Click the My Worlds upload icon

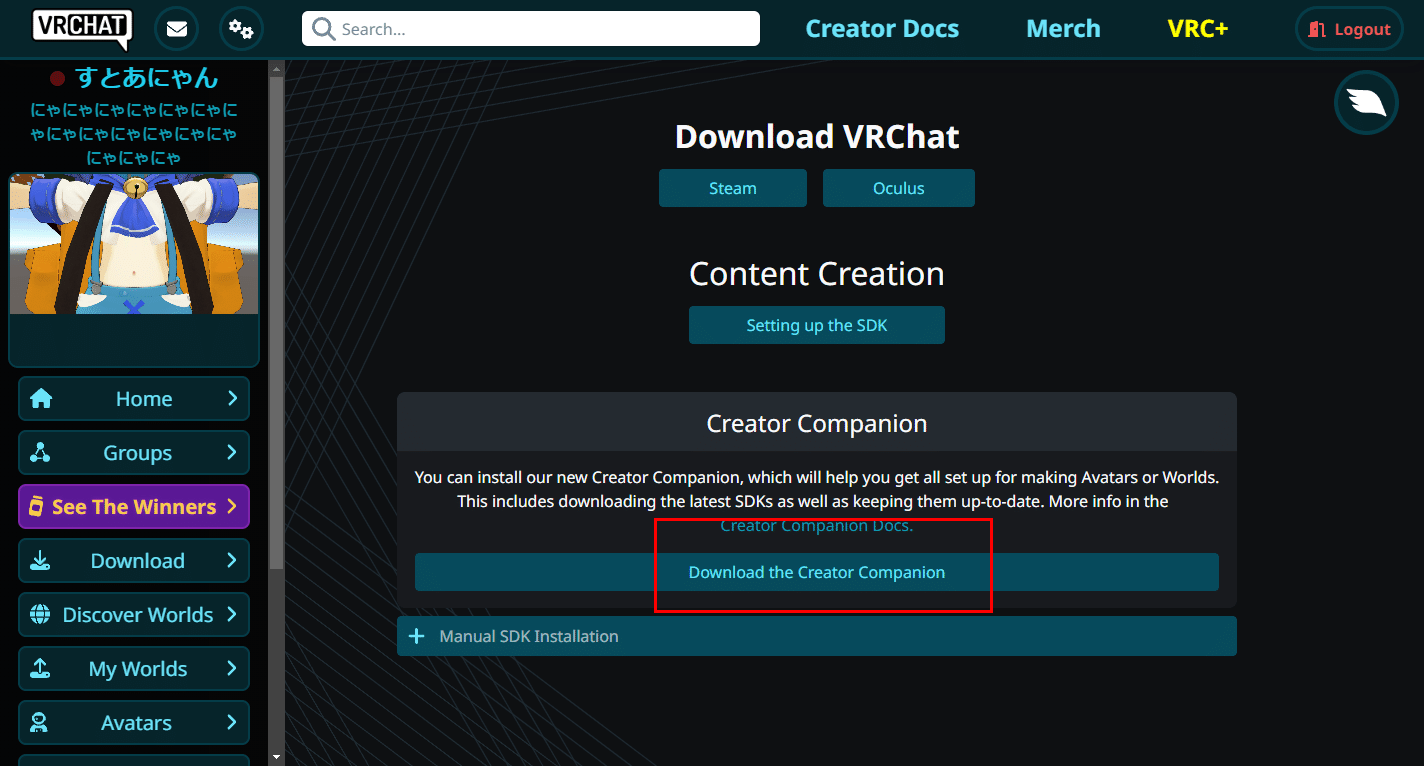41,668
